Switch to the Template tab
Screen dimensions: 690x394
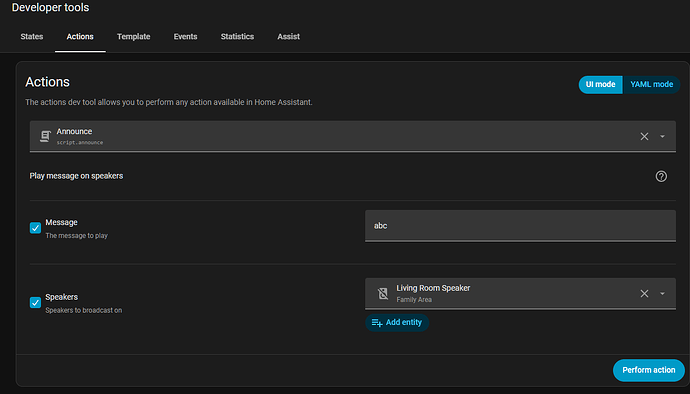[133, 37]
